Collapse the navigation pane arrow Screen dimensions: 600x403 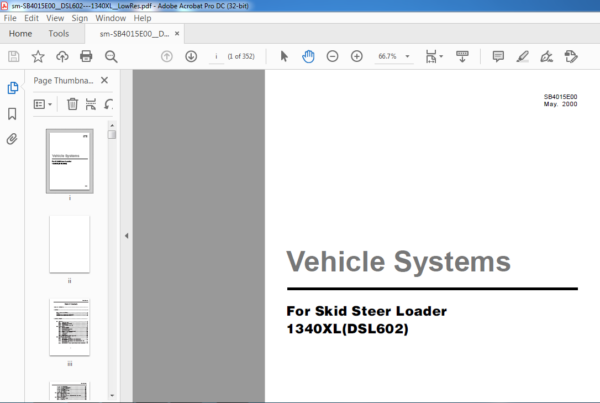tap(126, 236)
